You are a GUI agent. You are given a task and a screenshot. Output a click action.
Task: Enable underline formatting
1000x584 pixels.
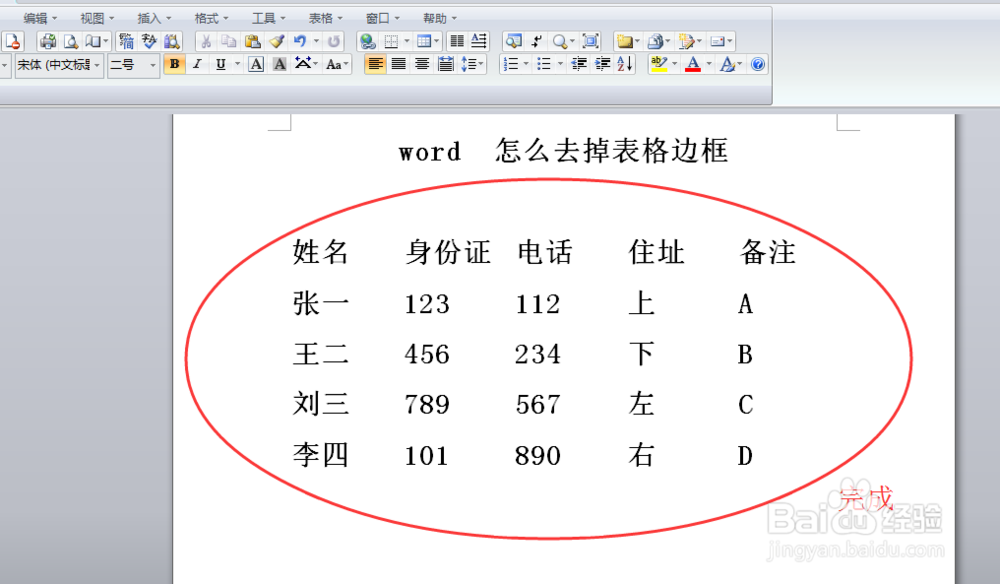218,64
